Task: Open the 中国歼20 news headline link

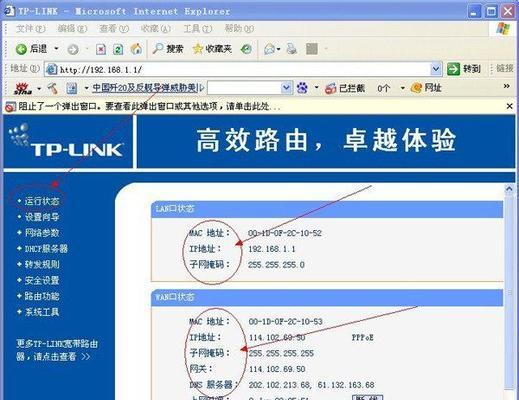Action: (x=146, y=88)
